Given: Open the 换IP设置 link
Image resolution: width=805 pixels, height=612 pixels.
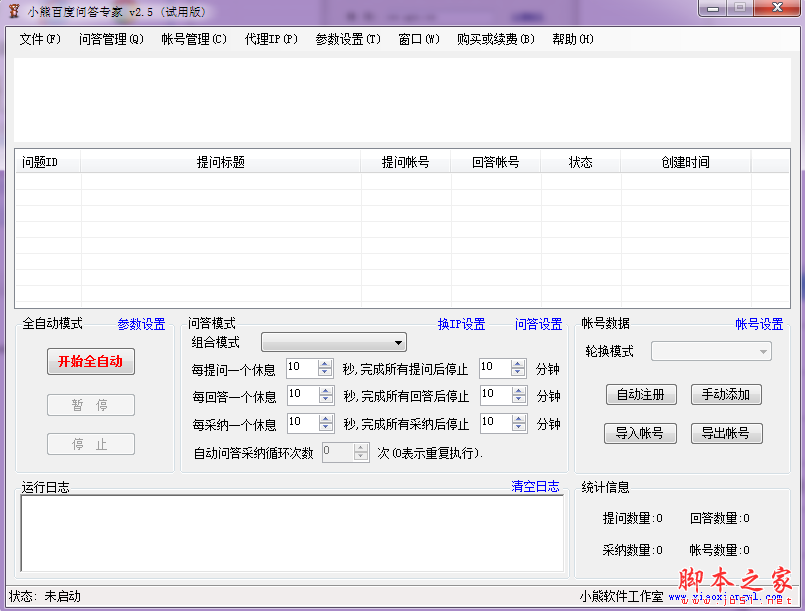Looking at the screenshot, I should coord(461,324).
